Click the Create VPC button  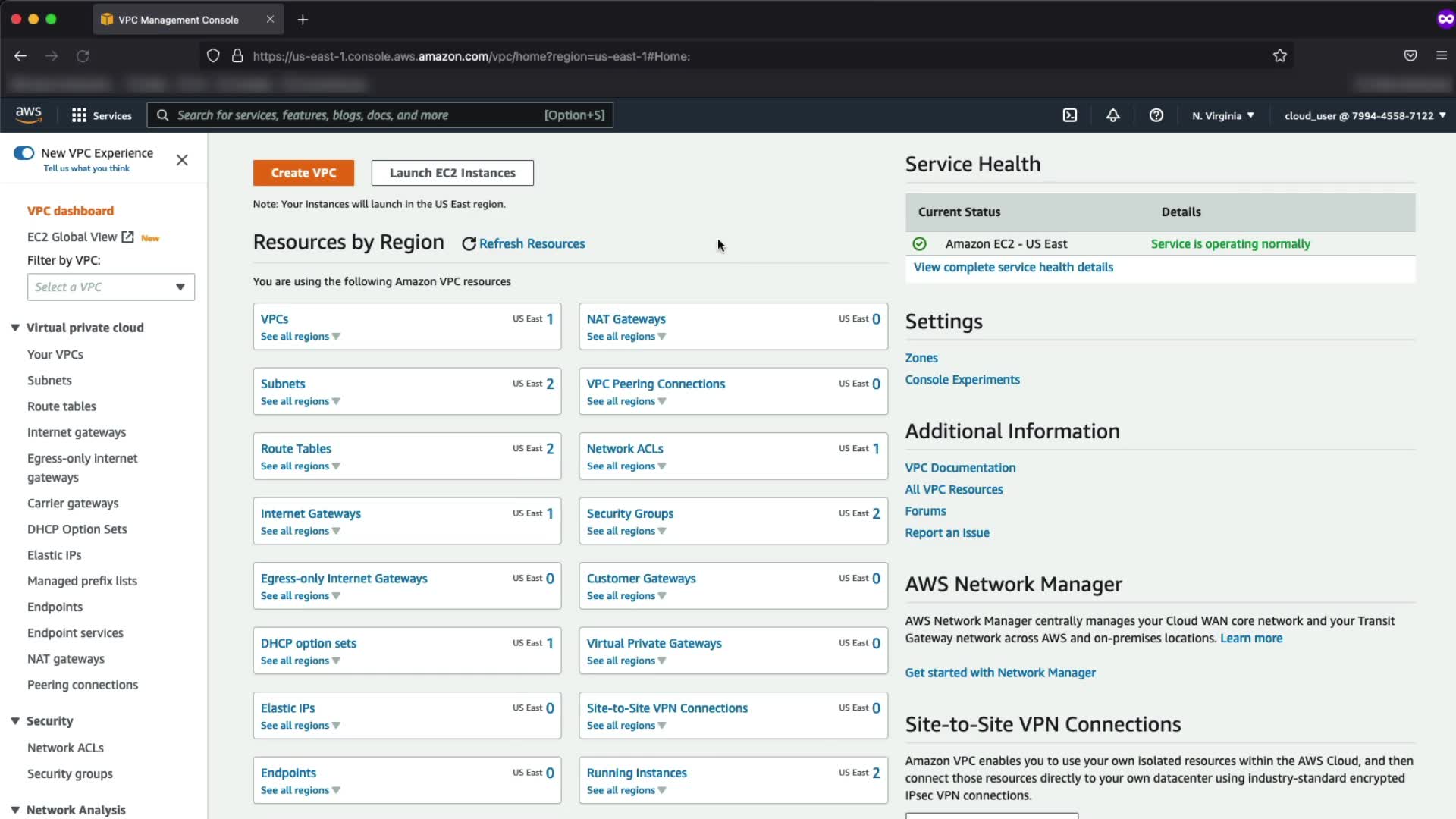(x=303, y=173)
